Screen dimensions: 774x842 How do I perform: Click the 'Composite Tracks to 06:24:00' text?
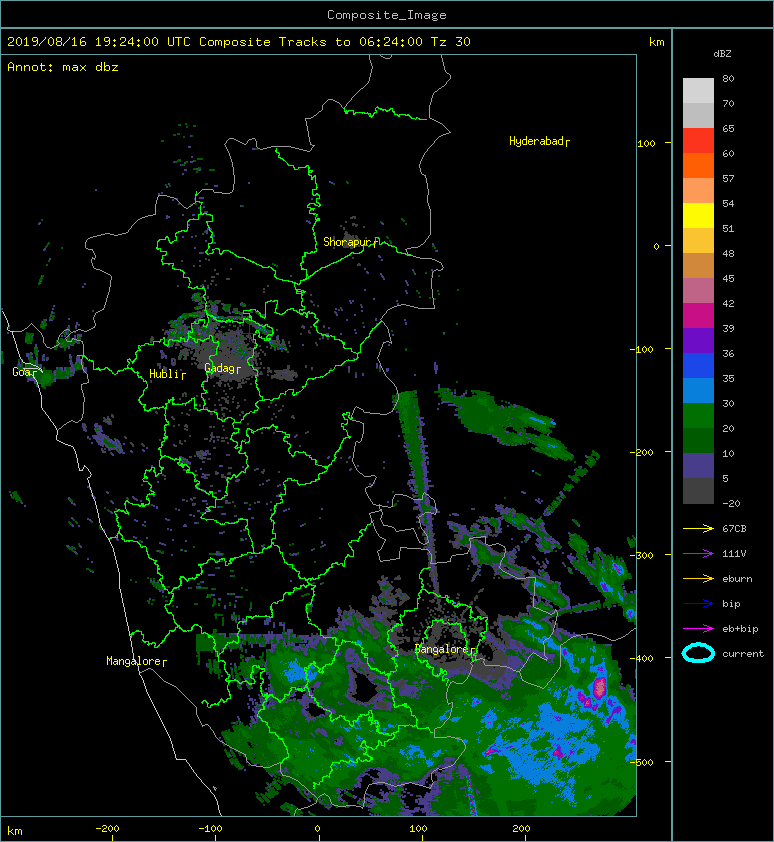tap(310, 42)
